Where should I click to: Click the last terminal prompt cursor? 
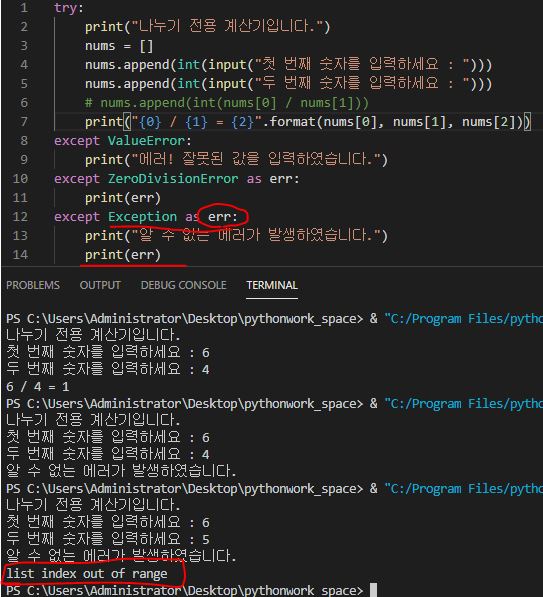(x=374, y=589)
